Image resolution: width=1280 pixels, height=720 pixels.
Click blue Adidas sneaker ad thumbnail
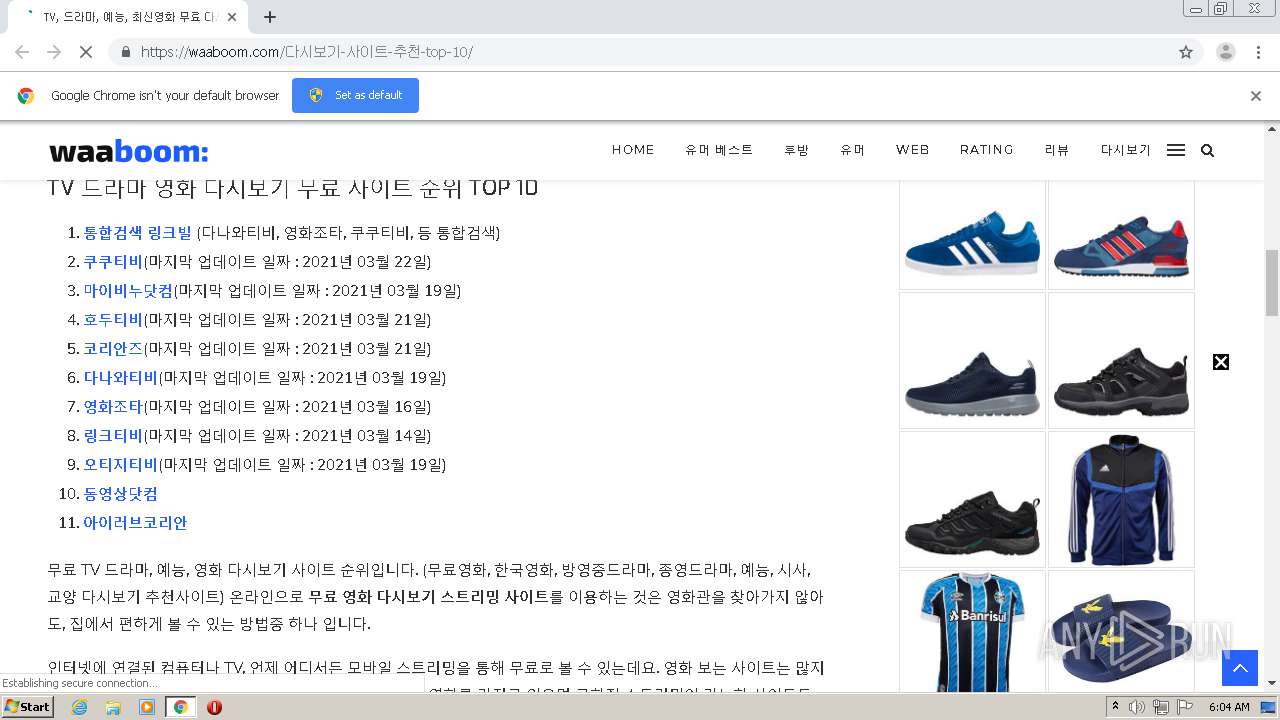(x=972, y=235)
